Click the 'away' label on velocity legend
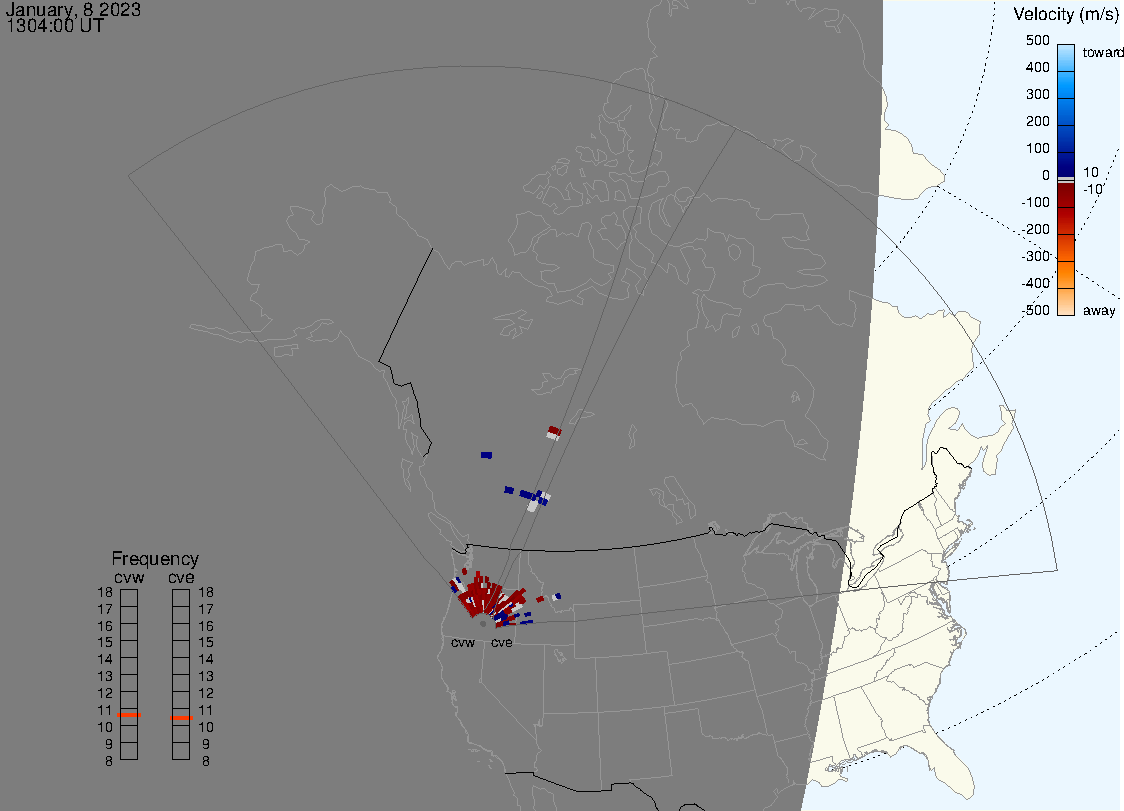Screen dimensions: 1124x811 coord(1099,310)
